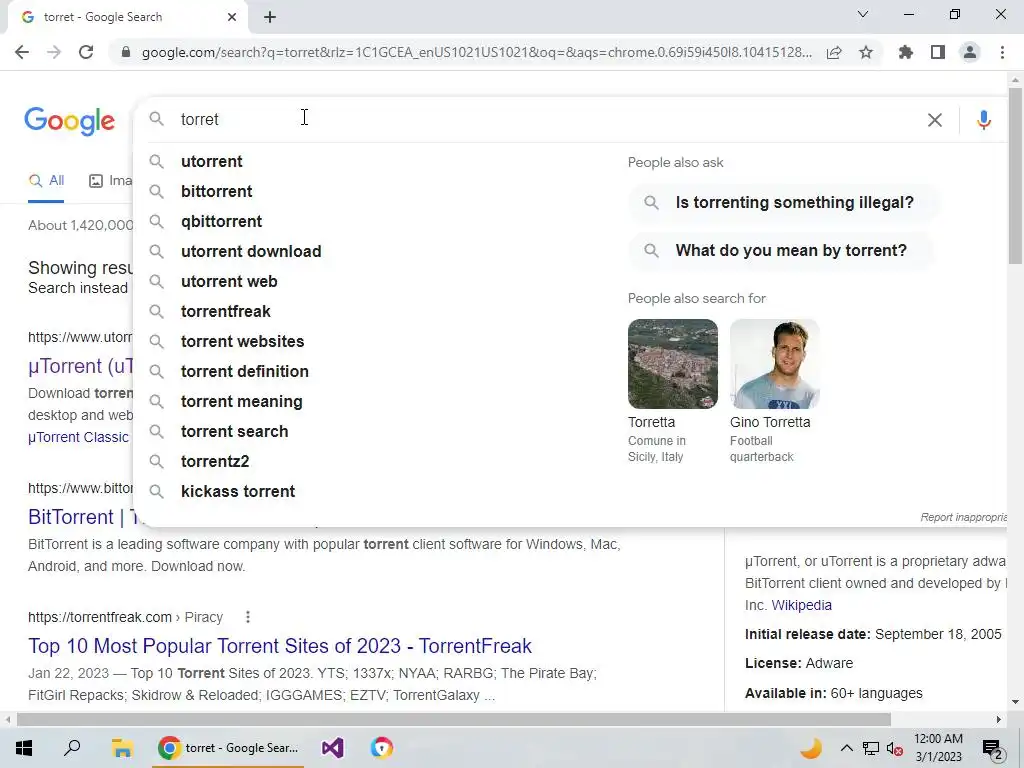Screen dimensions: 1024x768
Task: Follow the Wikipedia link in knowledge panel
Action: pos(801,605)
